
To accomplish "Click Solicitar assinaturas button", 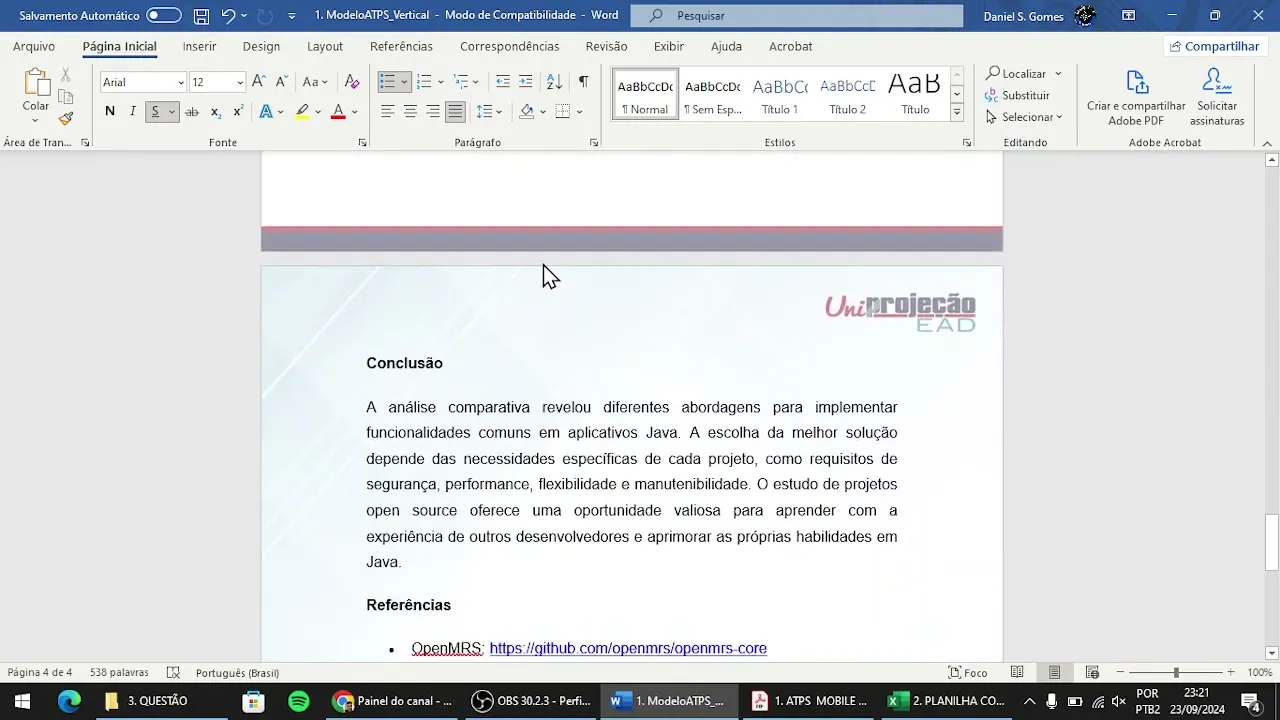I will click(x=1217, y=98).
